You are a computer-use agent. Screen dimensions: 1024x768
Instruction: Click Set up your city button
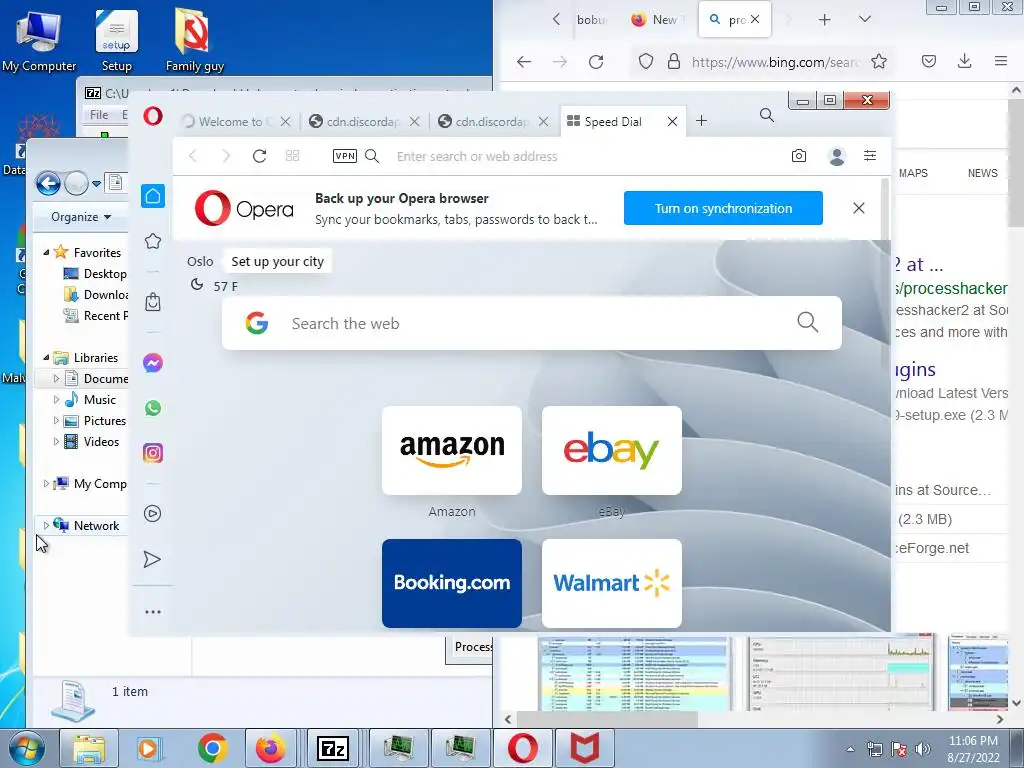(x=277, y=261)
